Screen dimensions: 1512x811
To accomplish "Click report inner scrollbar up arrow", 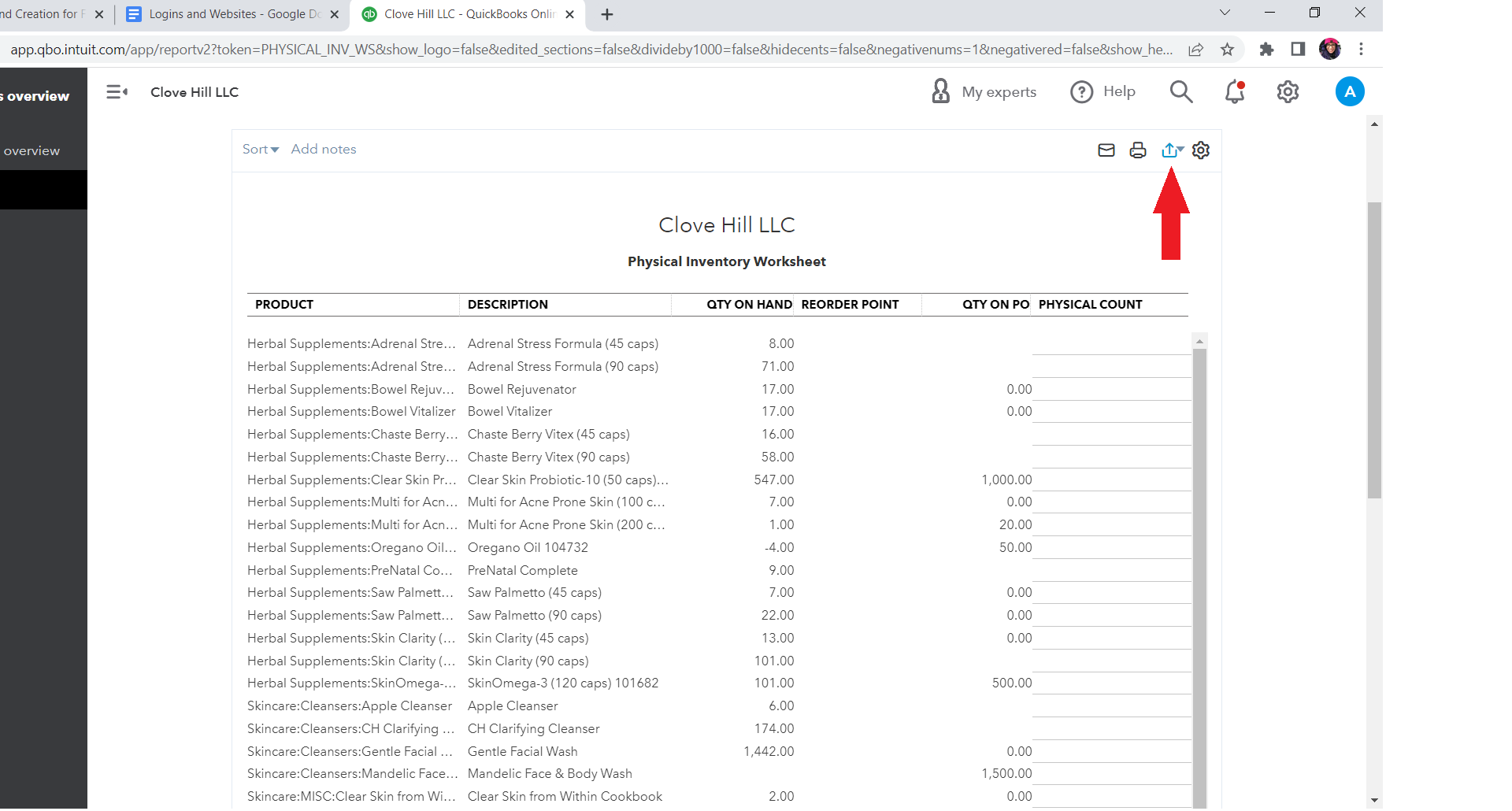I will pyautogui.click(x=1200, y=341).
